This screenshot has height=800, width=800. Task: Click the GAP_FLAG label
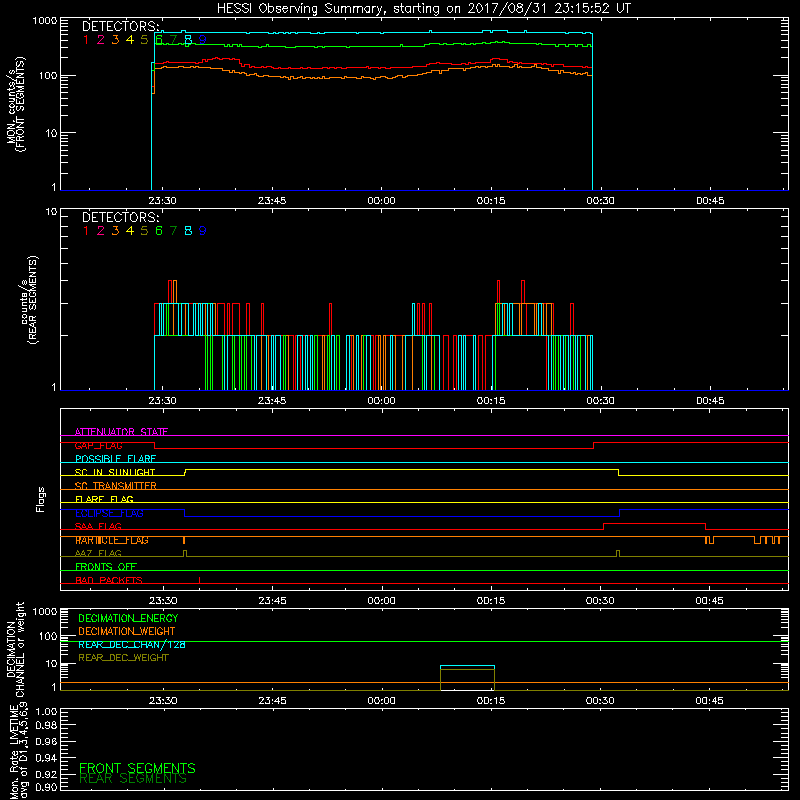98,445
